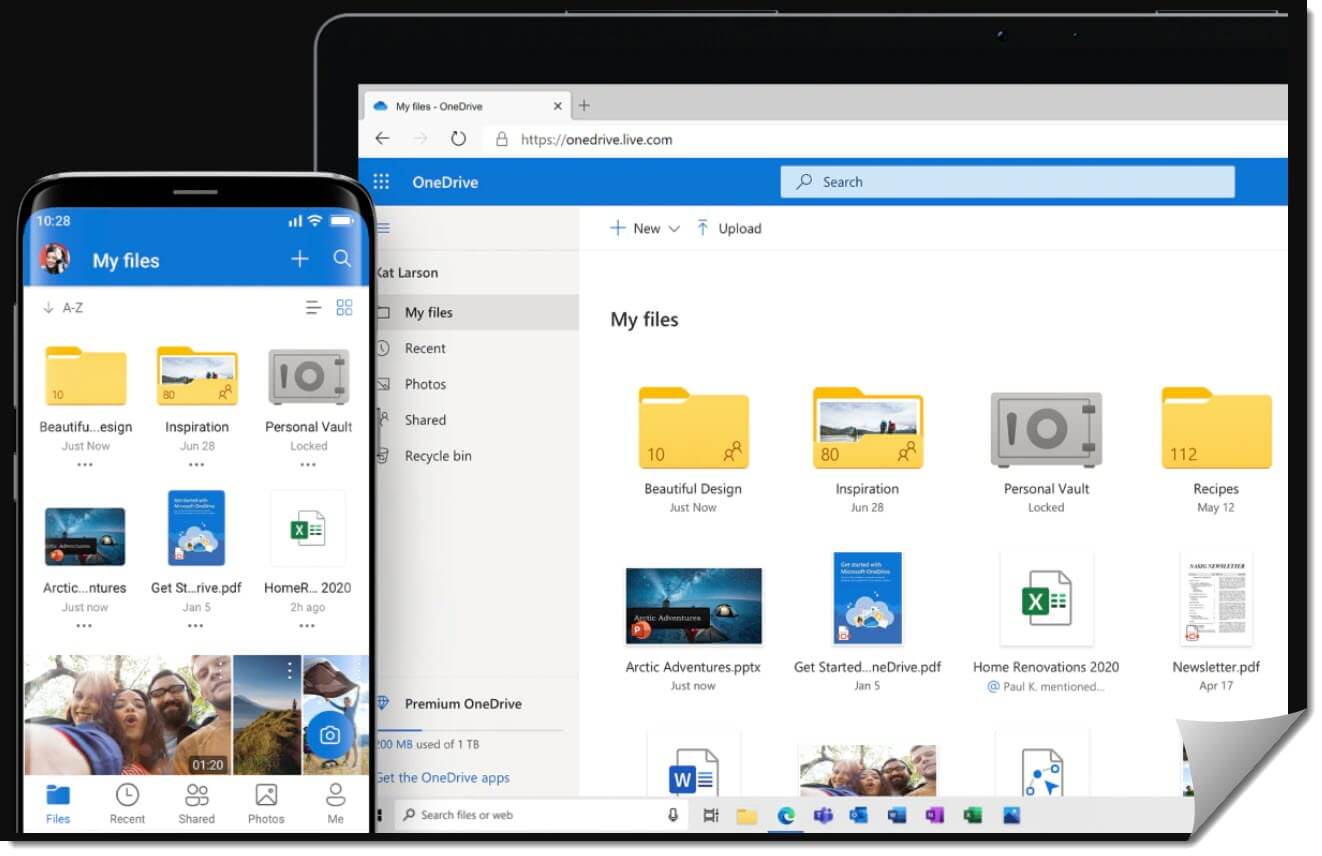Tap the Me tab on phone

(x=336, y=804)
